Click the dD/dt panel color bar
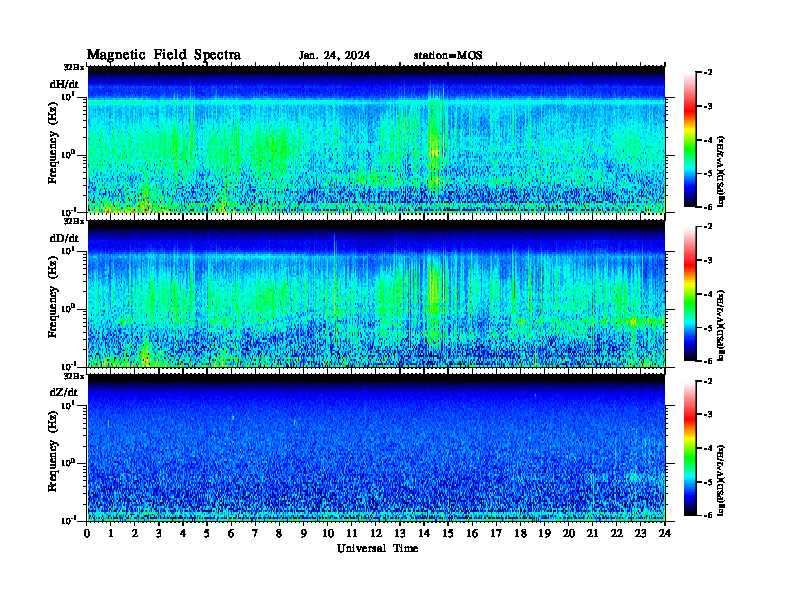The height and width of the screenshot is (612, 792). click(689, 294)
